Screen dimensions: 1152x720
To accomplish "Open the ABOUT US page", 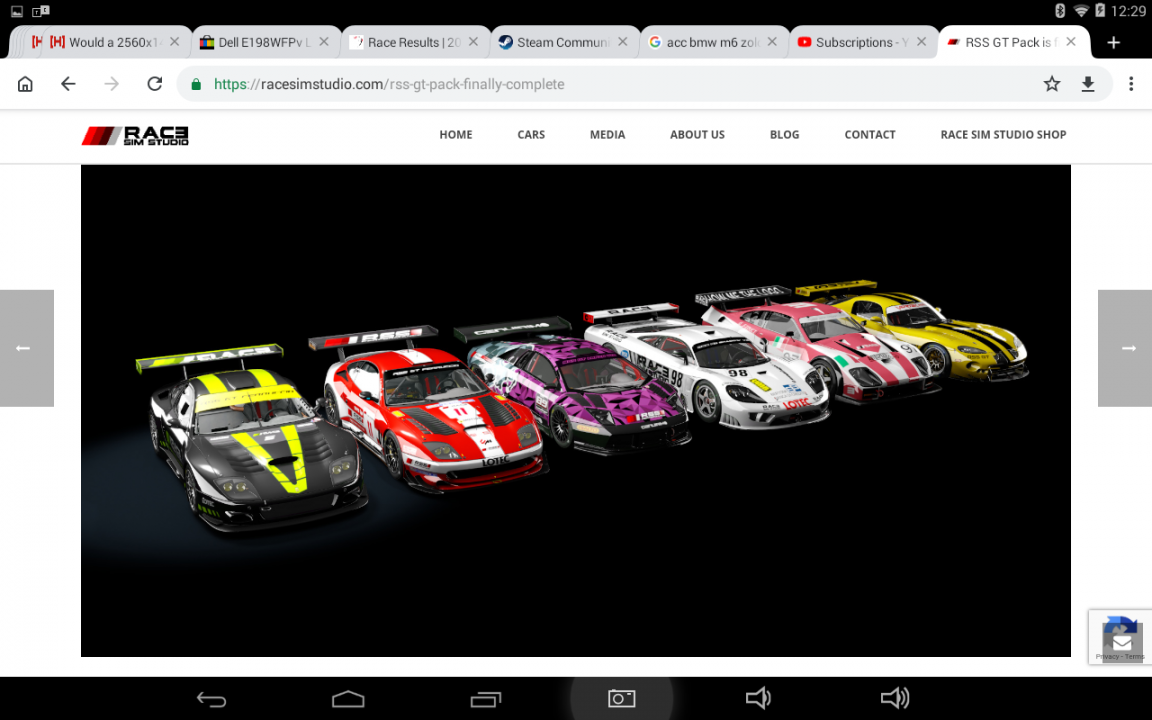I will (x=697, y=134).
